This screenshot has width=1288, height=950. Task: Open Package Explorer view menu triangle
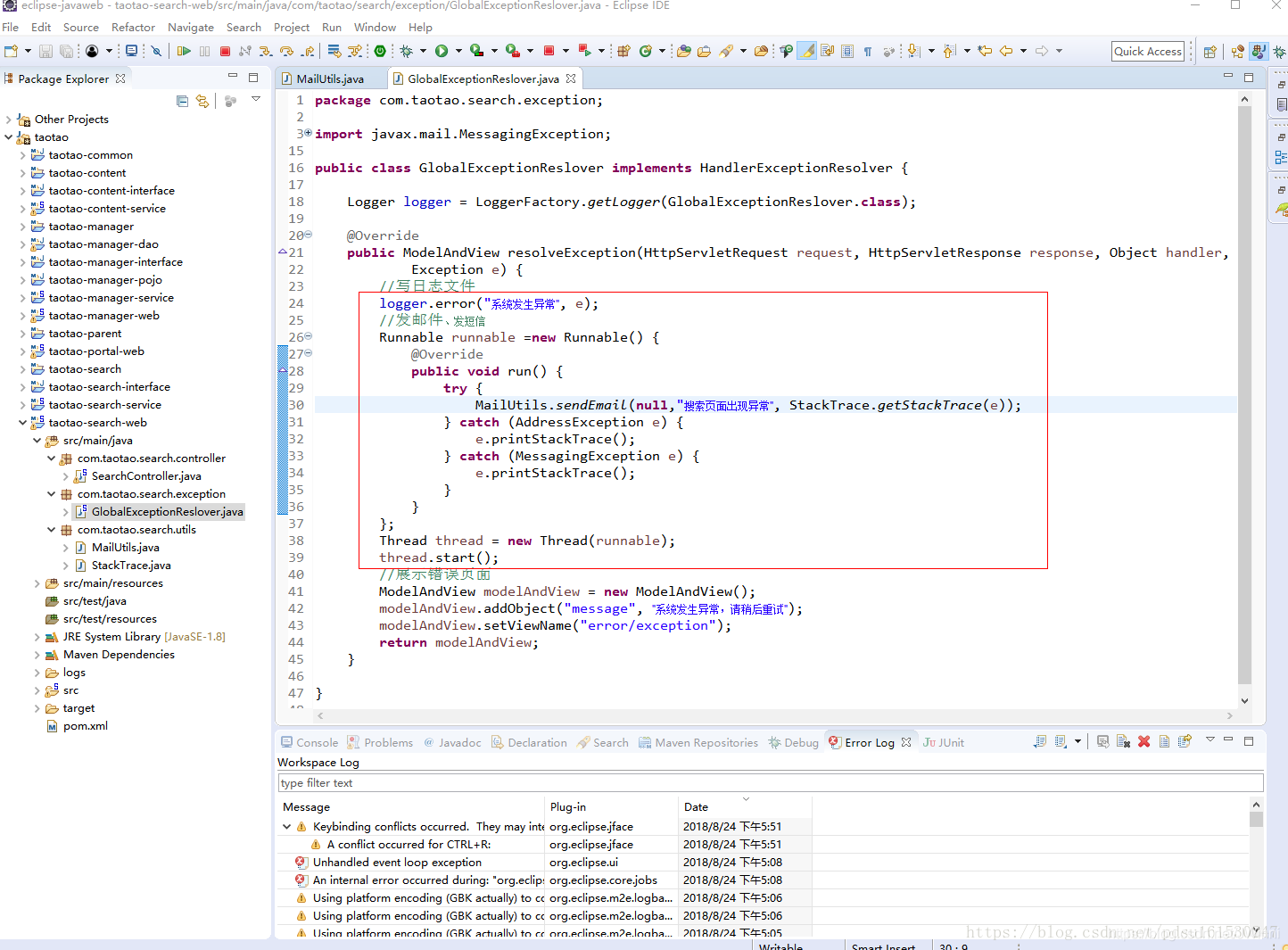pyautogui.click(x=256, y=99)
